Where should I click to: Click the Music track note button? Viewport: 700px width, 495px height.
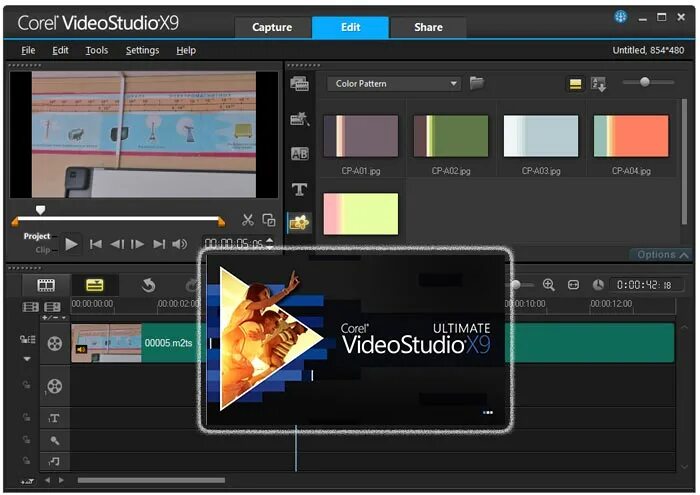point(54,461)
